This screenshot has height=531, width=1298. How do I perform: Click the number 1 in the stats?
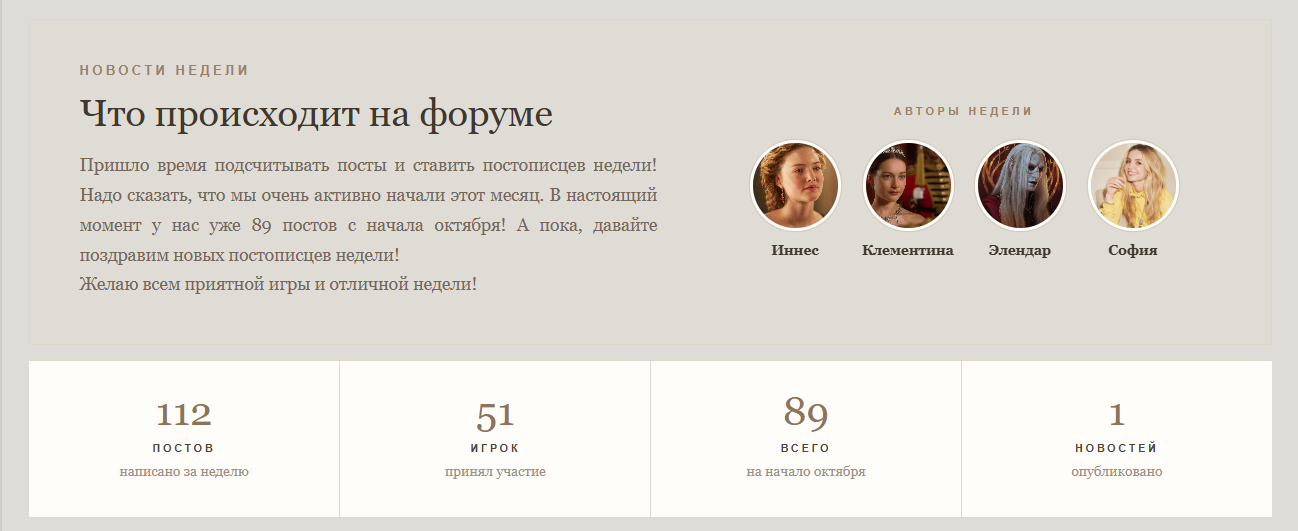pos(1117,415)
